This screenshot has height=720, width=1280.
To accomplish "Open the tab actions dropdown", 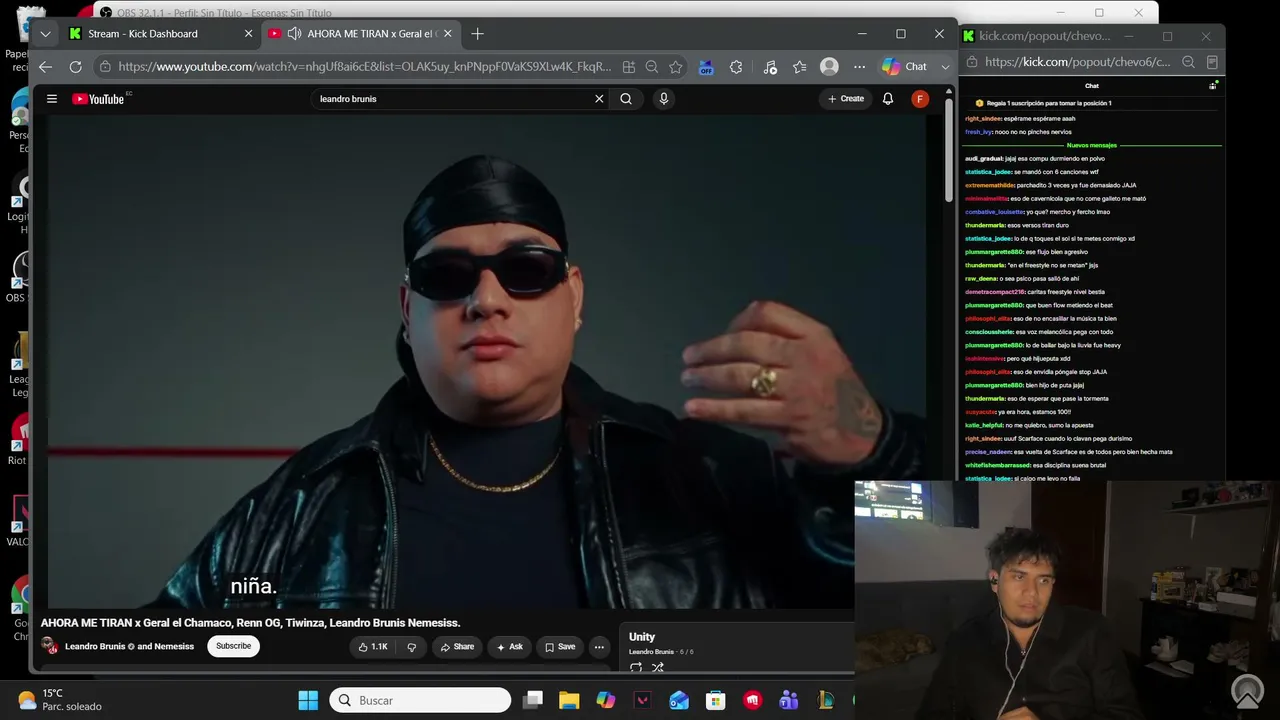I will [x=45, y=34].
